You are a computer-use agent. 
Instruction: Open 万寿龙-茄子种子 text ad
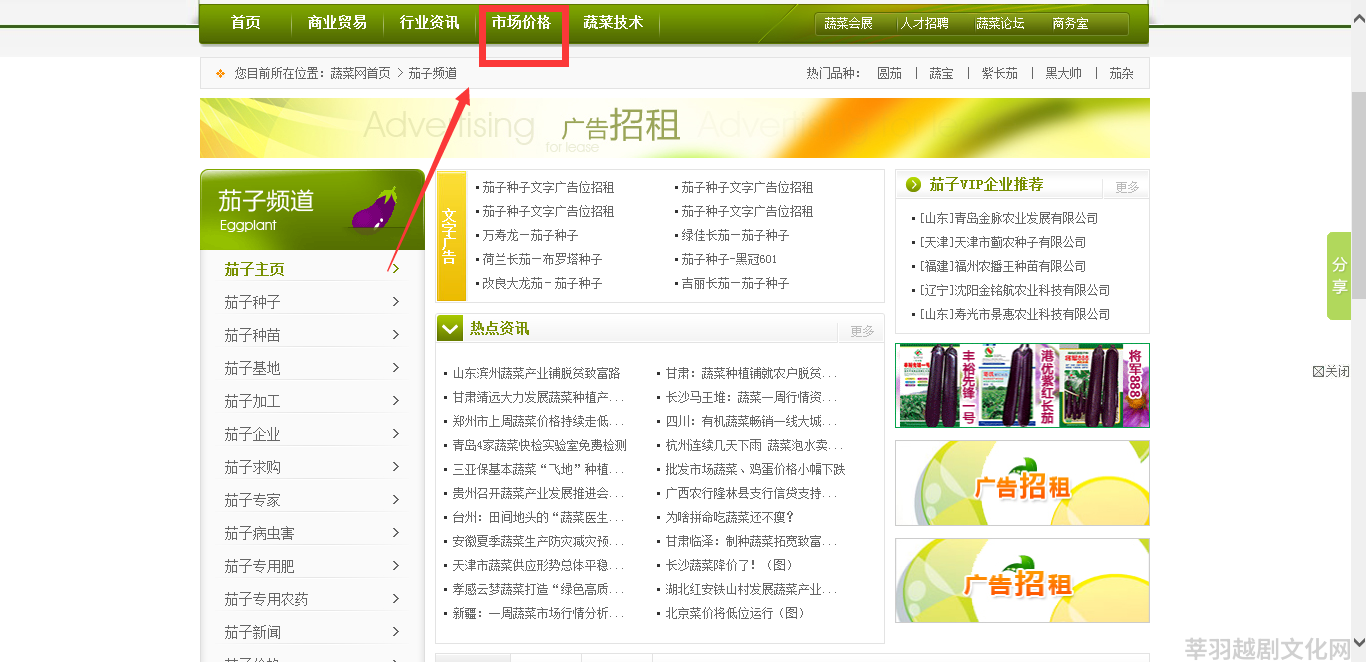530,235
